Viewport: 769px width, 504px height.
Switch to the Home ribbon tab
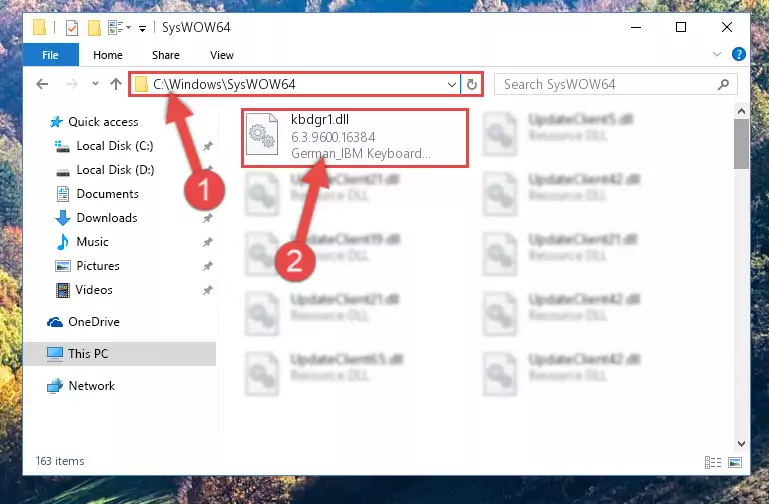tap(108, 55)
